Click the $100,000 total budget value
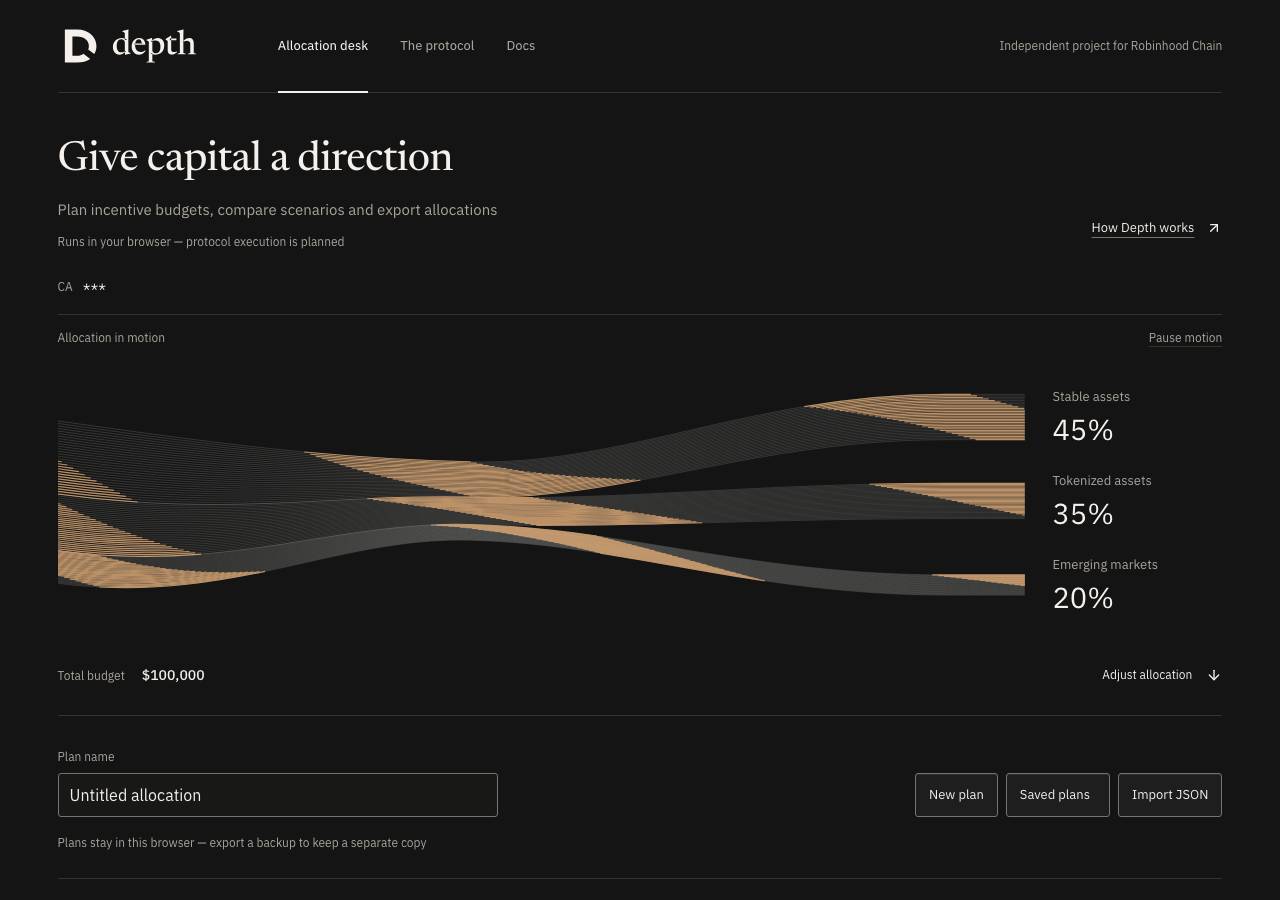 (x=173, y=675)
